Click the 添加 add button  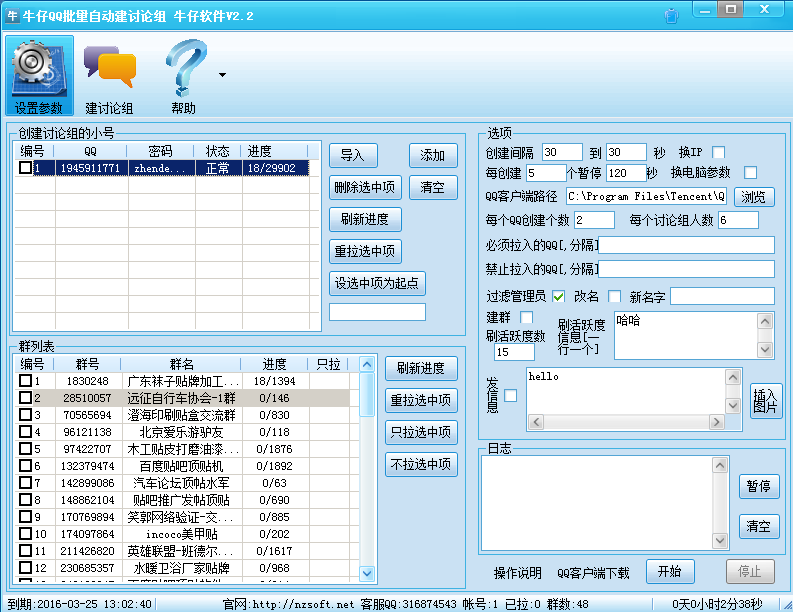pos(433,155)
